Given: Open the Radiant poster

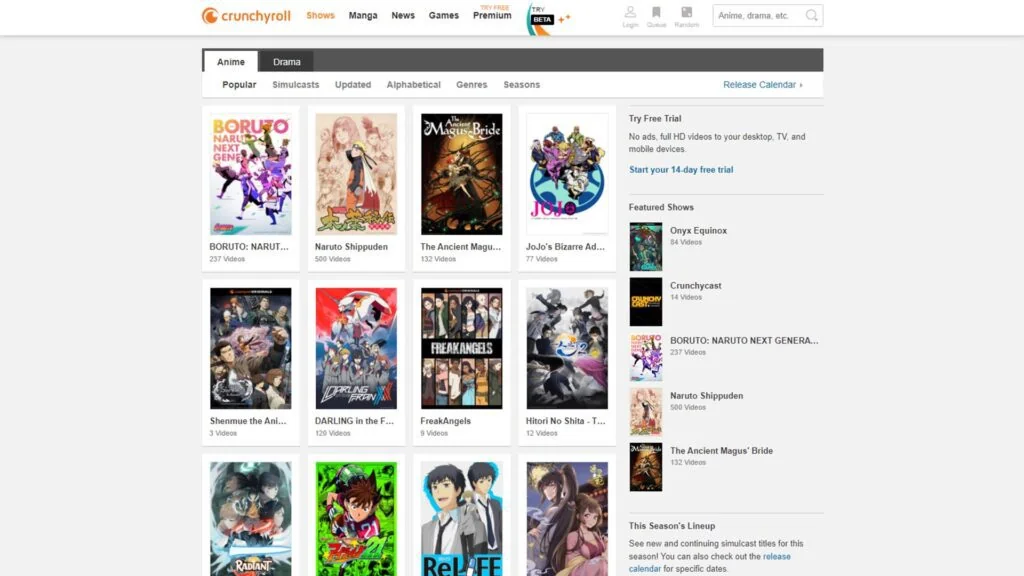Looking at the screenshot, I should 251,519.
